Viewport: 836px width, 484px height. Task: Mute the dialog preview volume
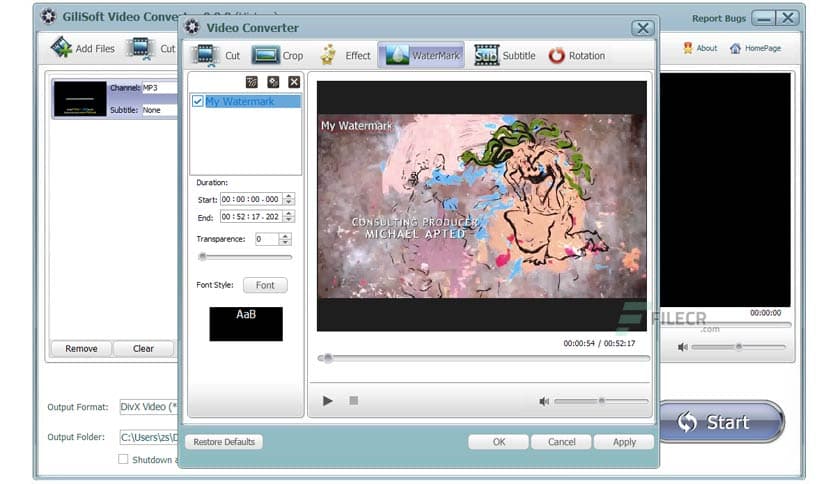coord(544,401)
